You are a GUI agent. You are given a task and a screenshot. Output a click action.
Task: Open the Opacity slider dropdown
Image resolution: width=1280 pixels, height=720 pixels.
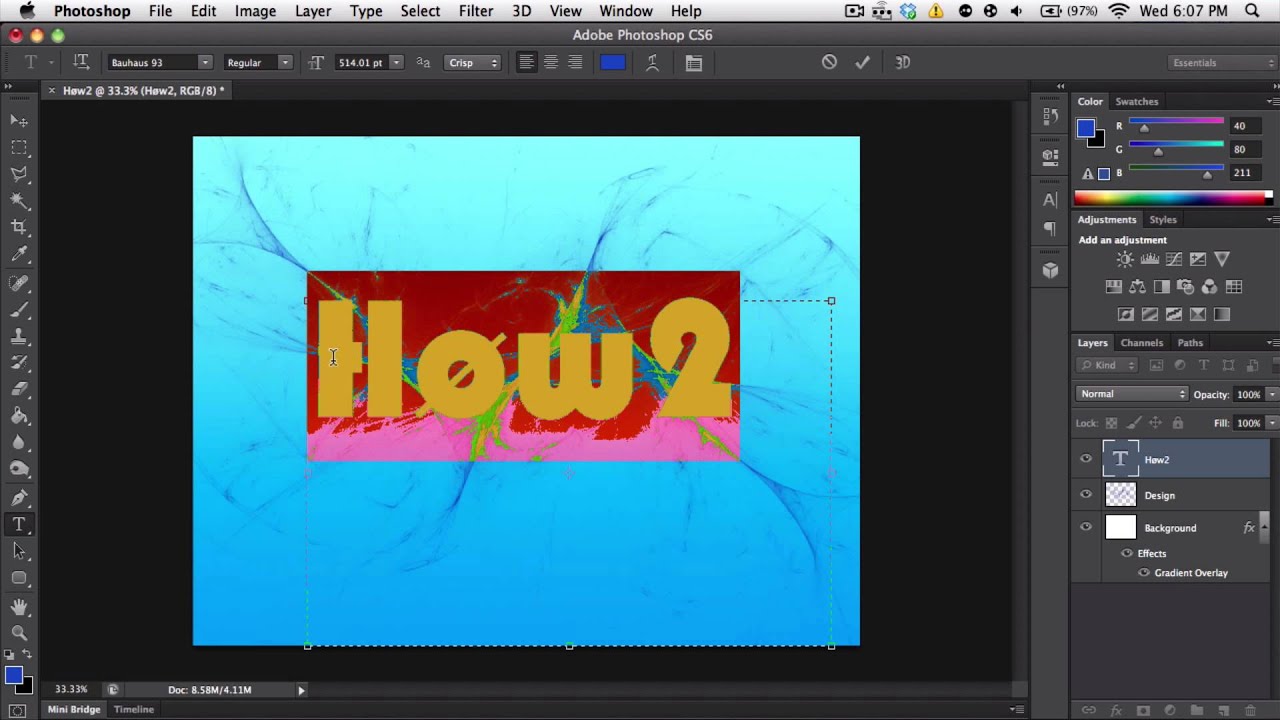1272,394
